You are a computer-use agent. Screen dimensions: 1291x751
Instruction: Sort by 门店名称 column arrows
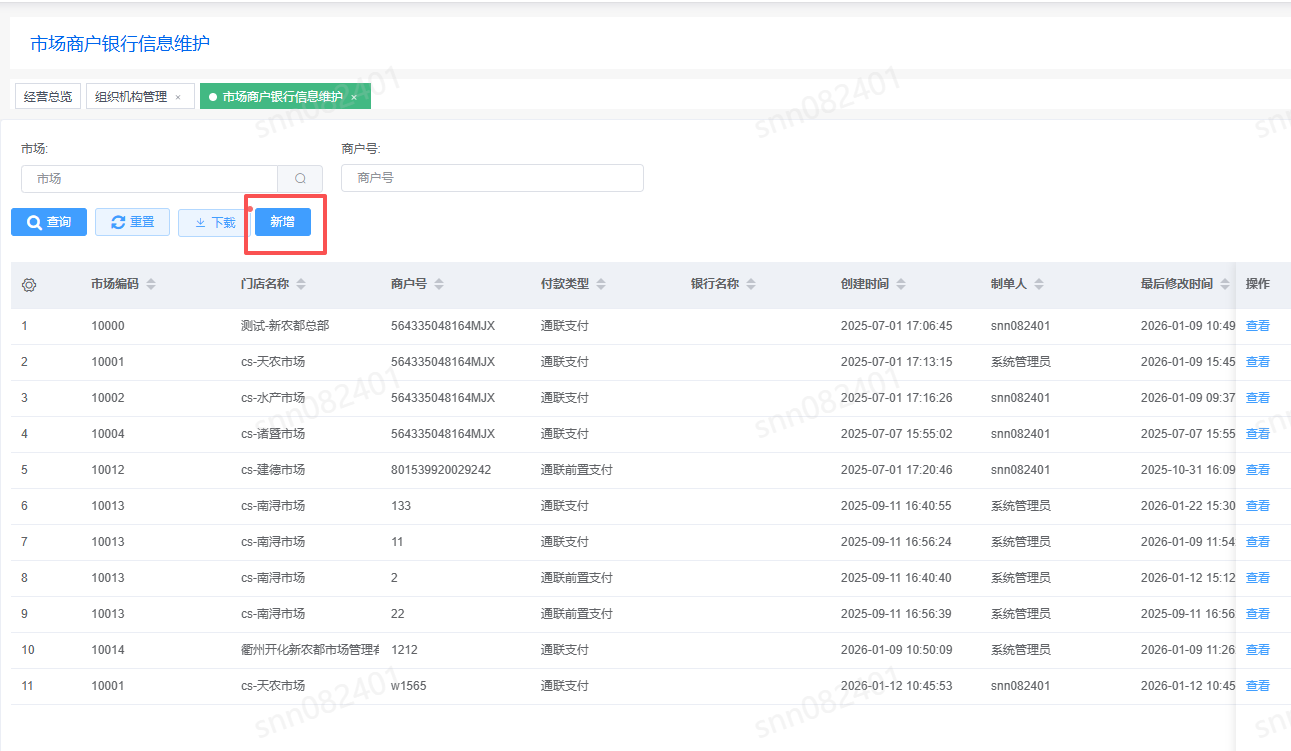coord(301,285)
